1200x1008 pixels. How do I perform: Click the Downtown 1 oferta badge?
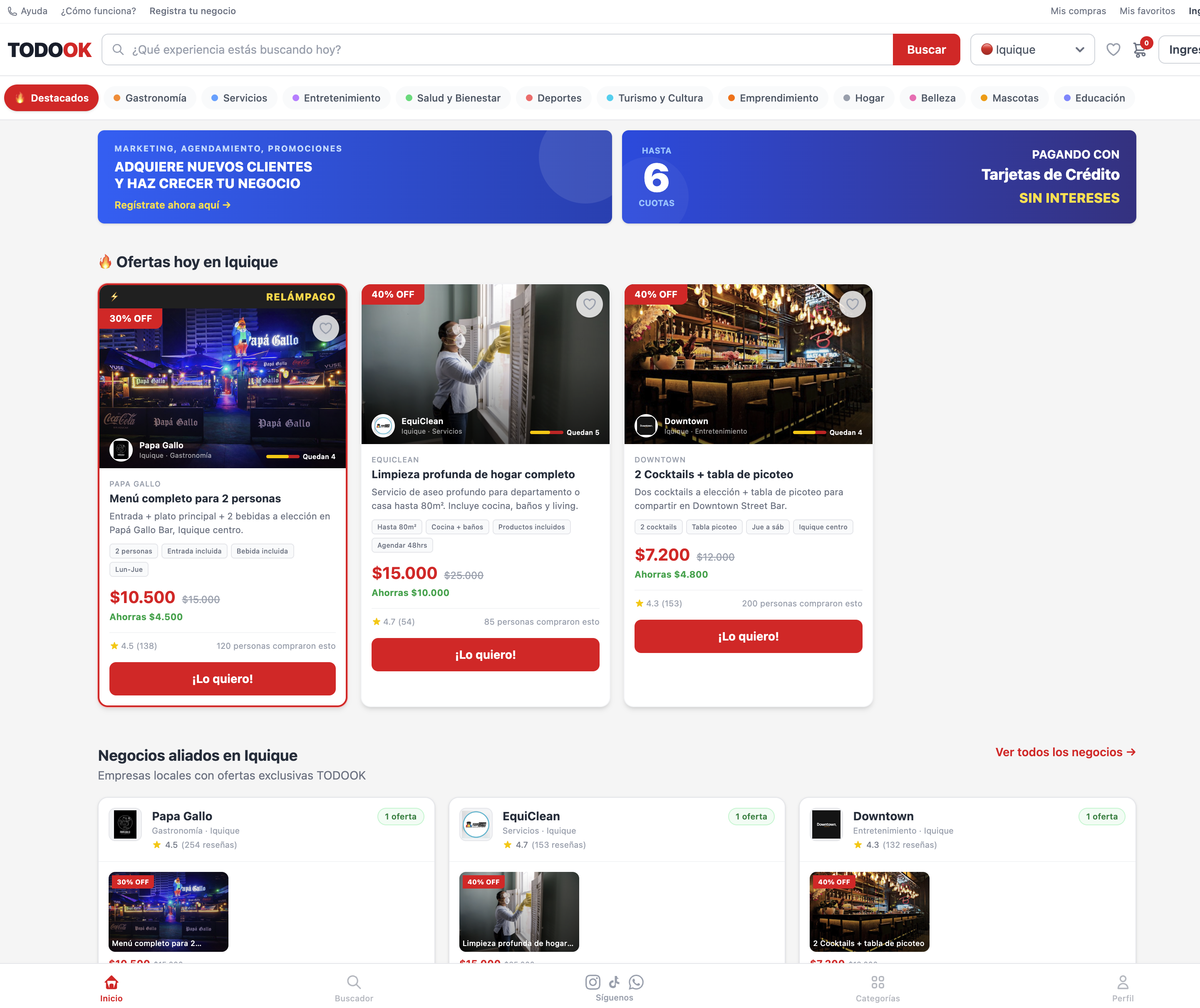click(1101, 816)
